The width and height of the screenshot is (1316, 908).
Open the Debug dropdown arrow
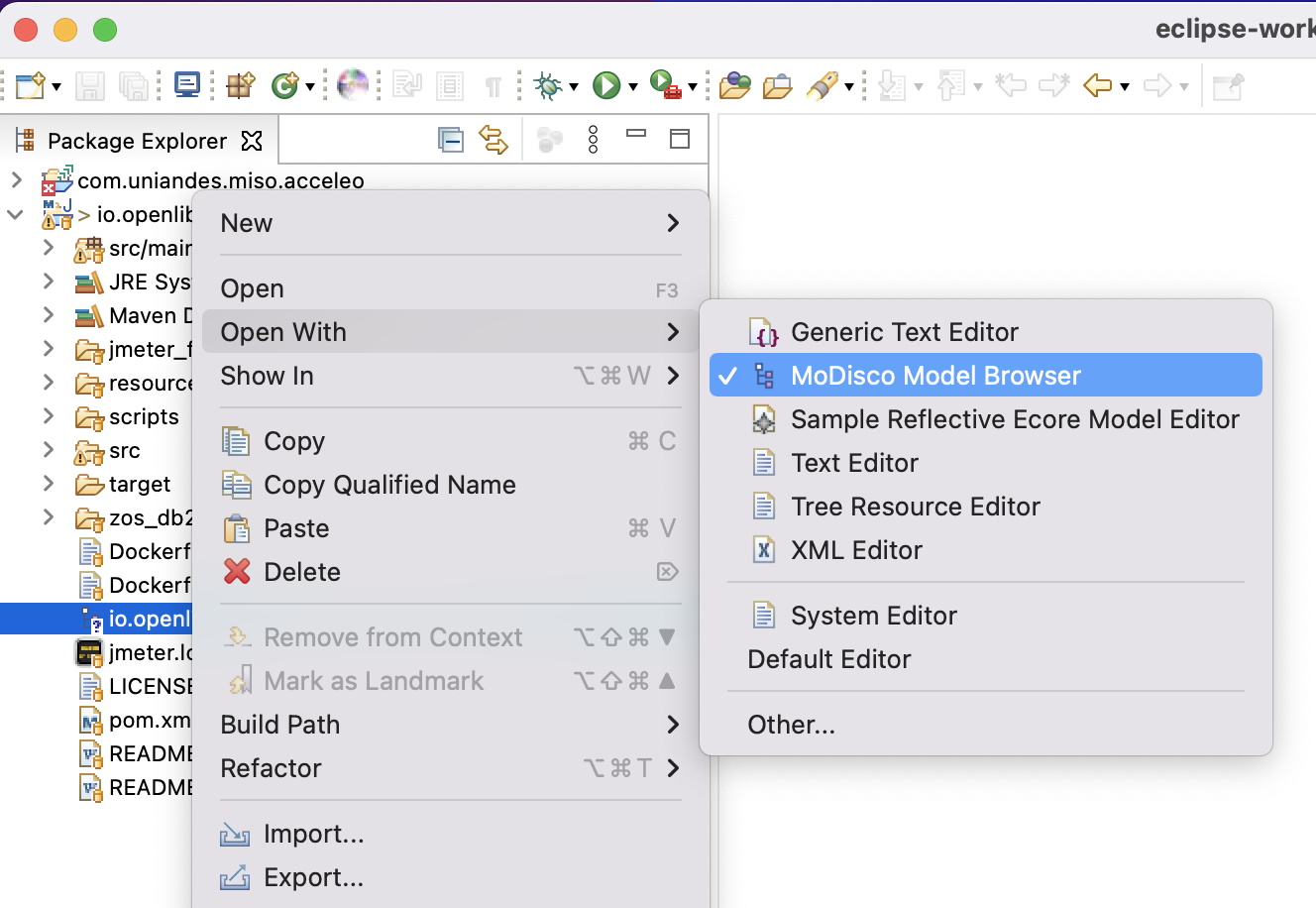[x=573, y=87]
